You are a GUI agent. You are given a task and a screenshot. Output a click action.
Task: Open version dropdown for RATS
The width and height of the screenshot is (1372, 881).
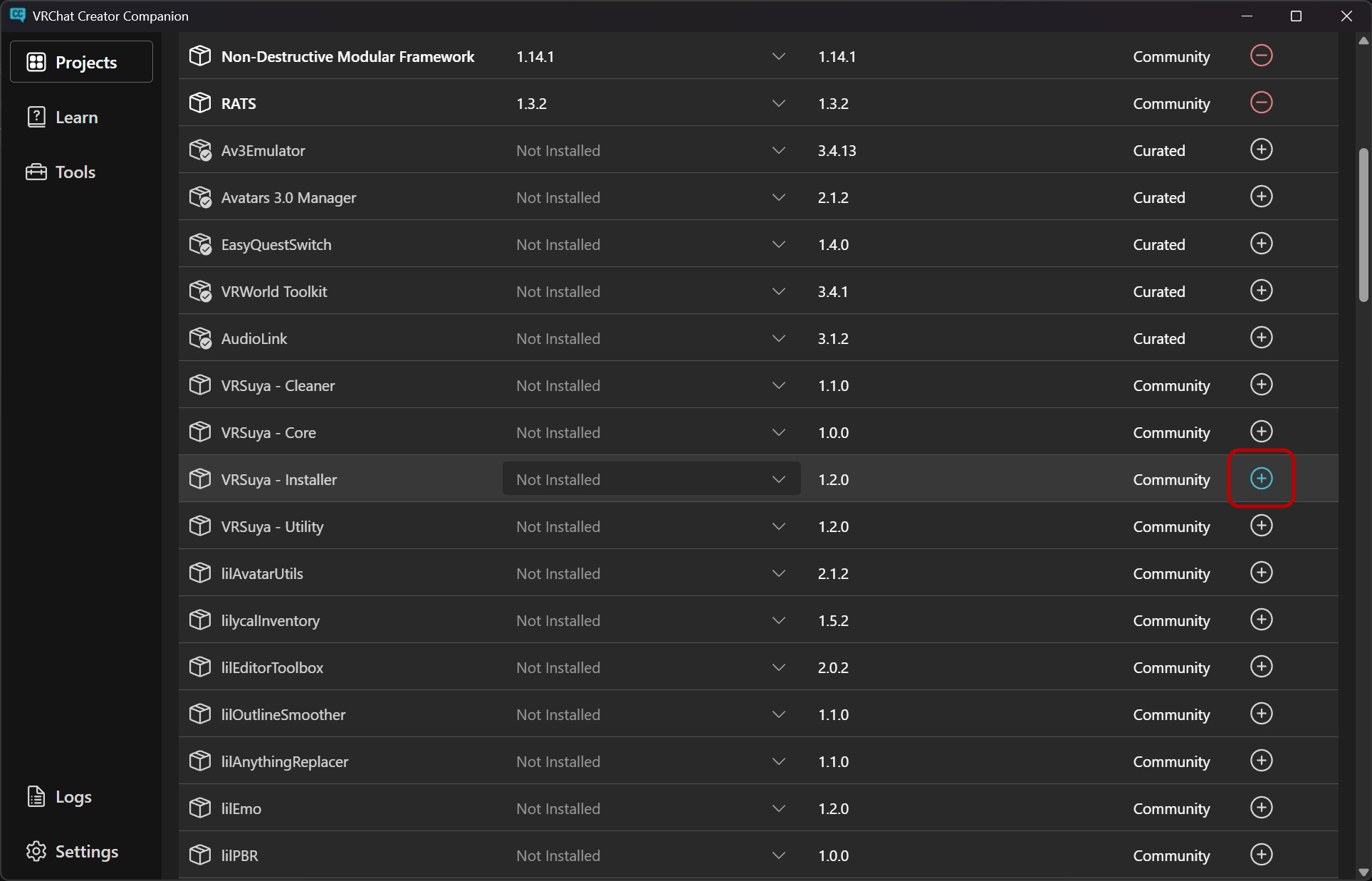651,103
